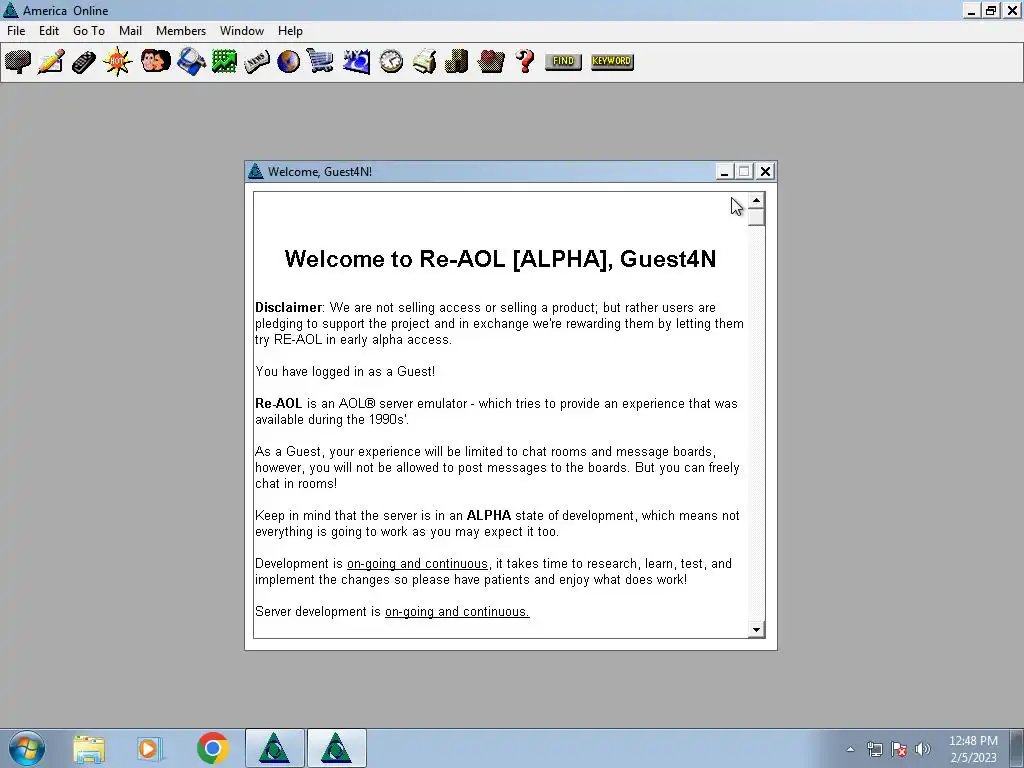
Task: Click 'chat in rooms!' text
Action: 296,484
